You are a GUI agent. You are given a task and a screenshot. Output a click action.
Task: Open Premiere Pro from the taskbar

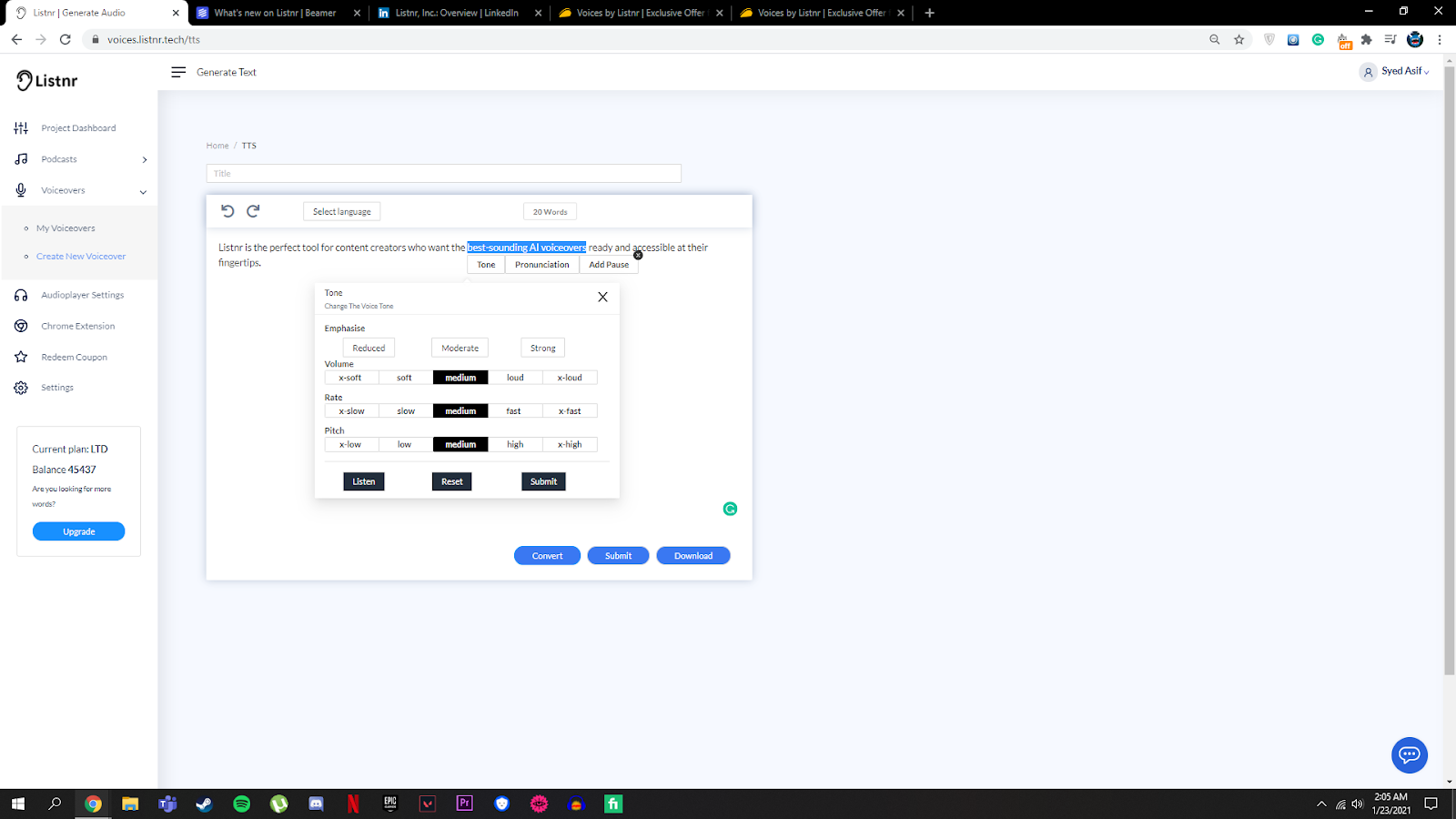[x=464, y=804]
